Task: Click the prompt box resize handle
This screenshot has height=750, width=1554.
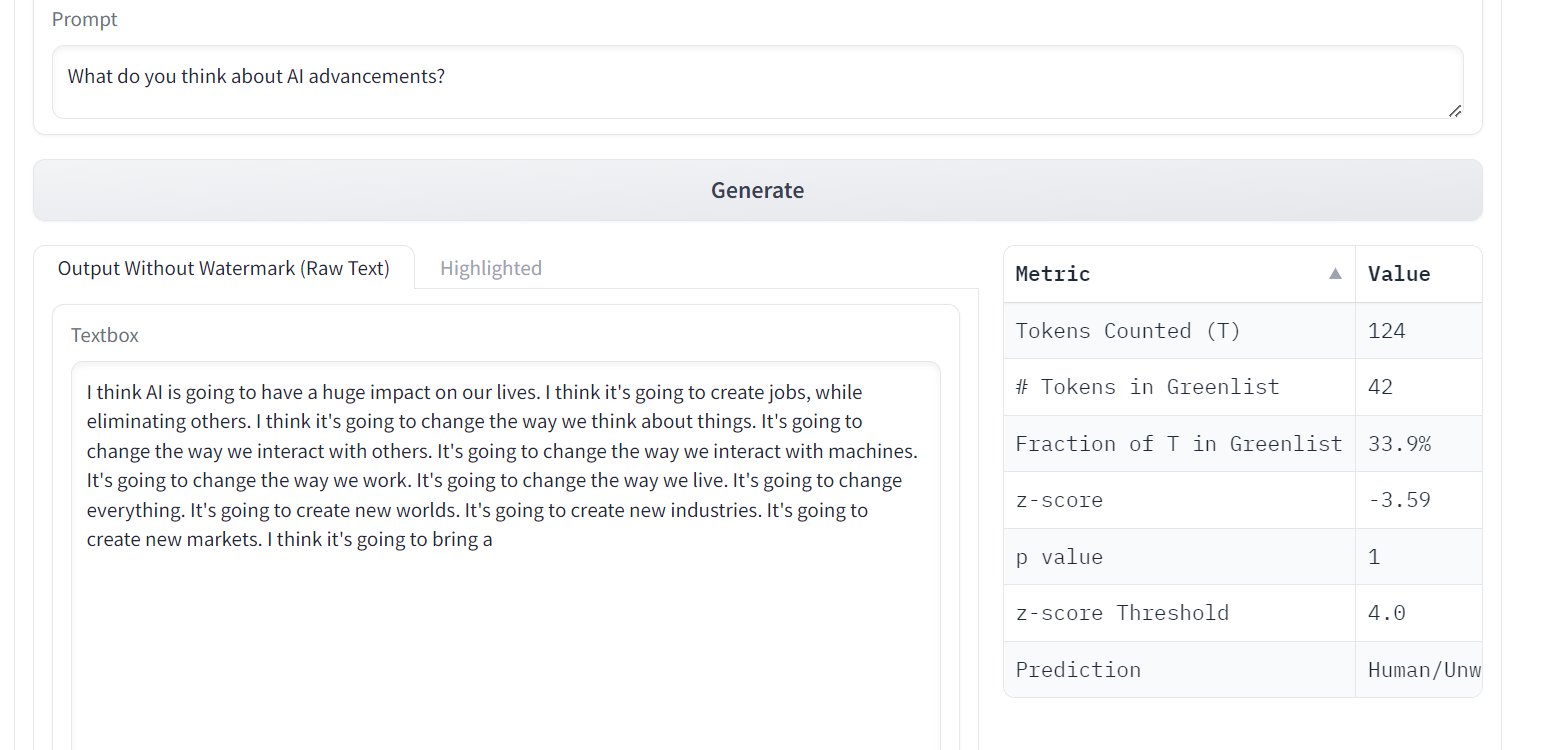Action: [1455, 110]
